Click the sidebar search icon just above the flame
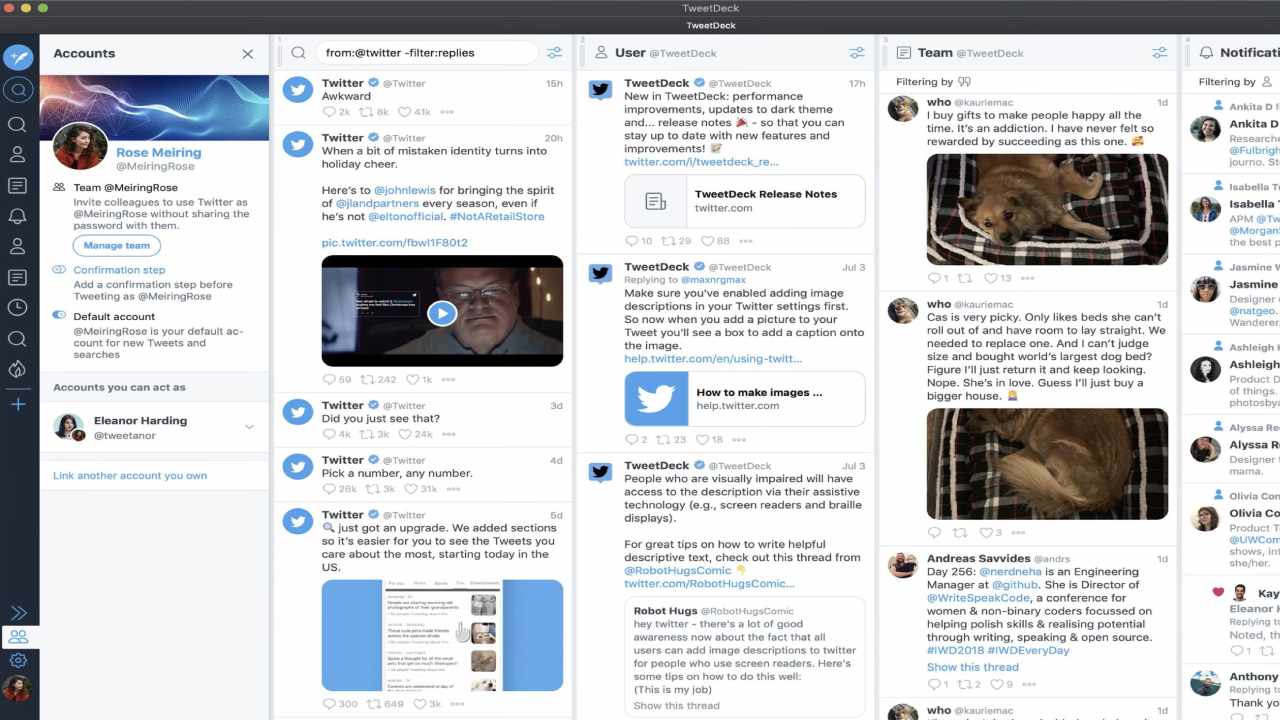1280x720 pixels. pos(17,339)
